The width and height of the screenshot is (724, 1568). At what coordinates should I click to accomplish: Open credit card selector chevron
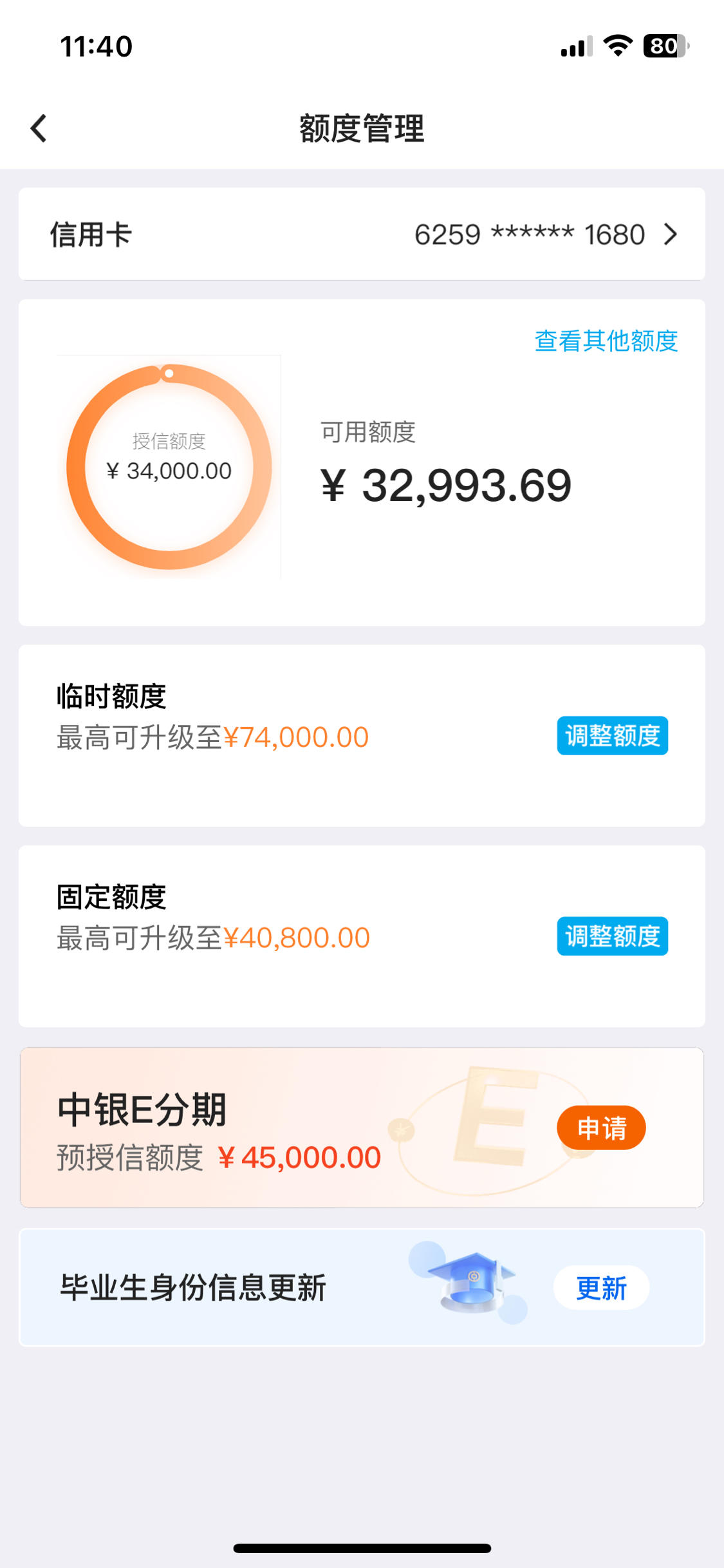pos(671,234)
